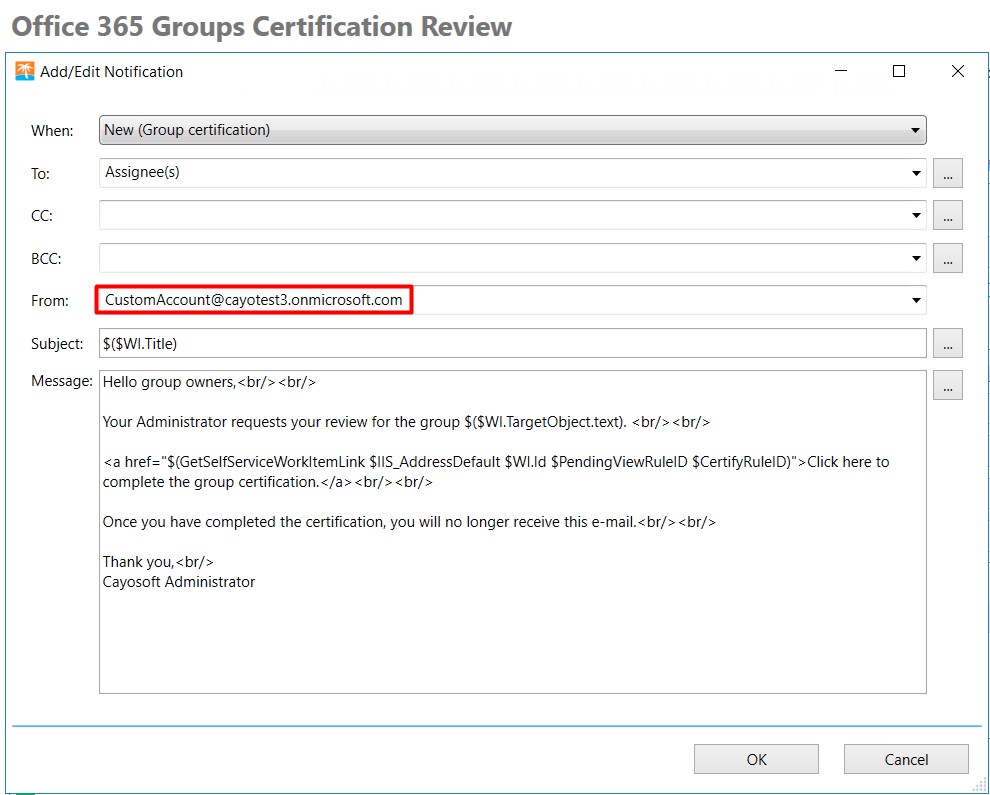The width and height of the screenshot is (990, 795).
Task: Click the Office 365 Groups Certification Review heading
Action: pos(261,27)
